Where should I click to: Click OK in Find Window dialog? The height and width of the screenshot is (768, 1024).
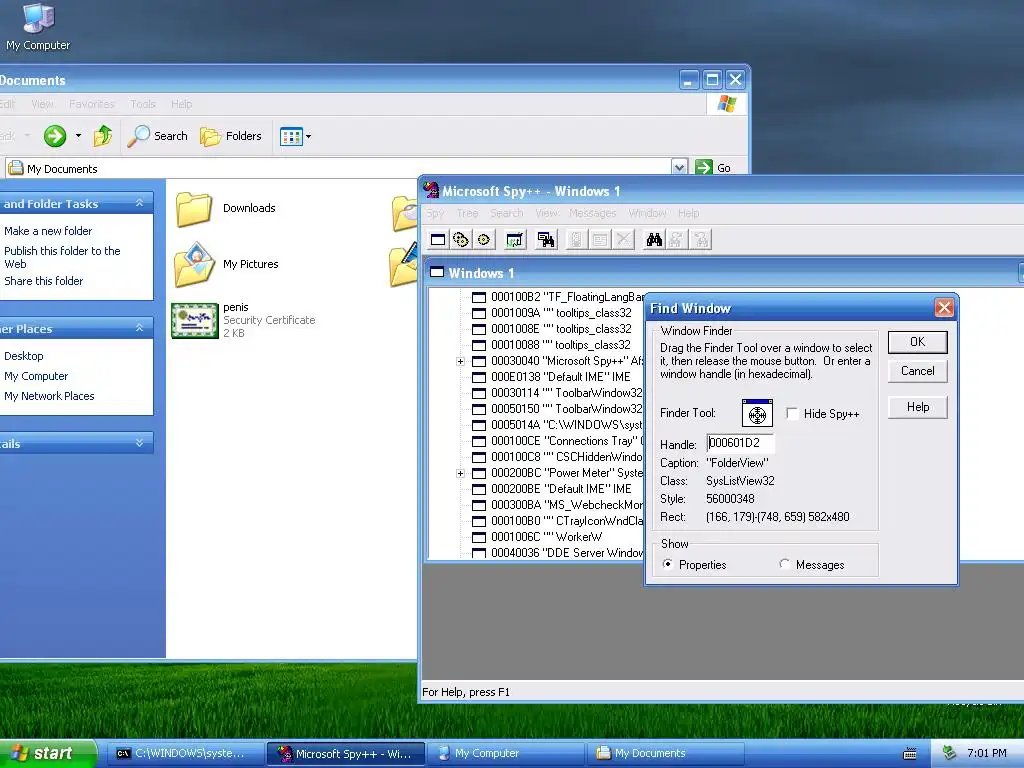pyautogui.click(x=918, y=342)
